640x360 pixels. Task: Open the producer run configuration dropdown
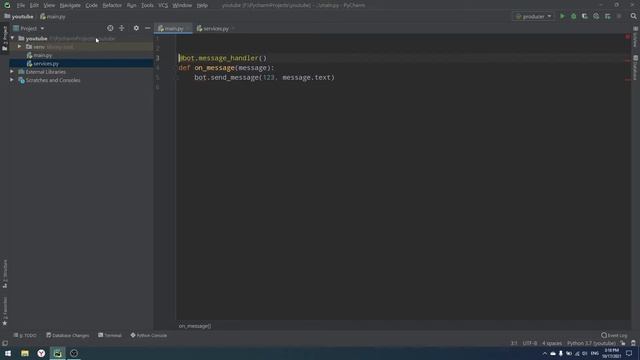click(x=533, y=16)
